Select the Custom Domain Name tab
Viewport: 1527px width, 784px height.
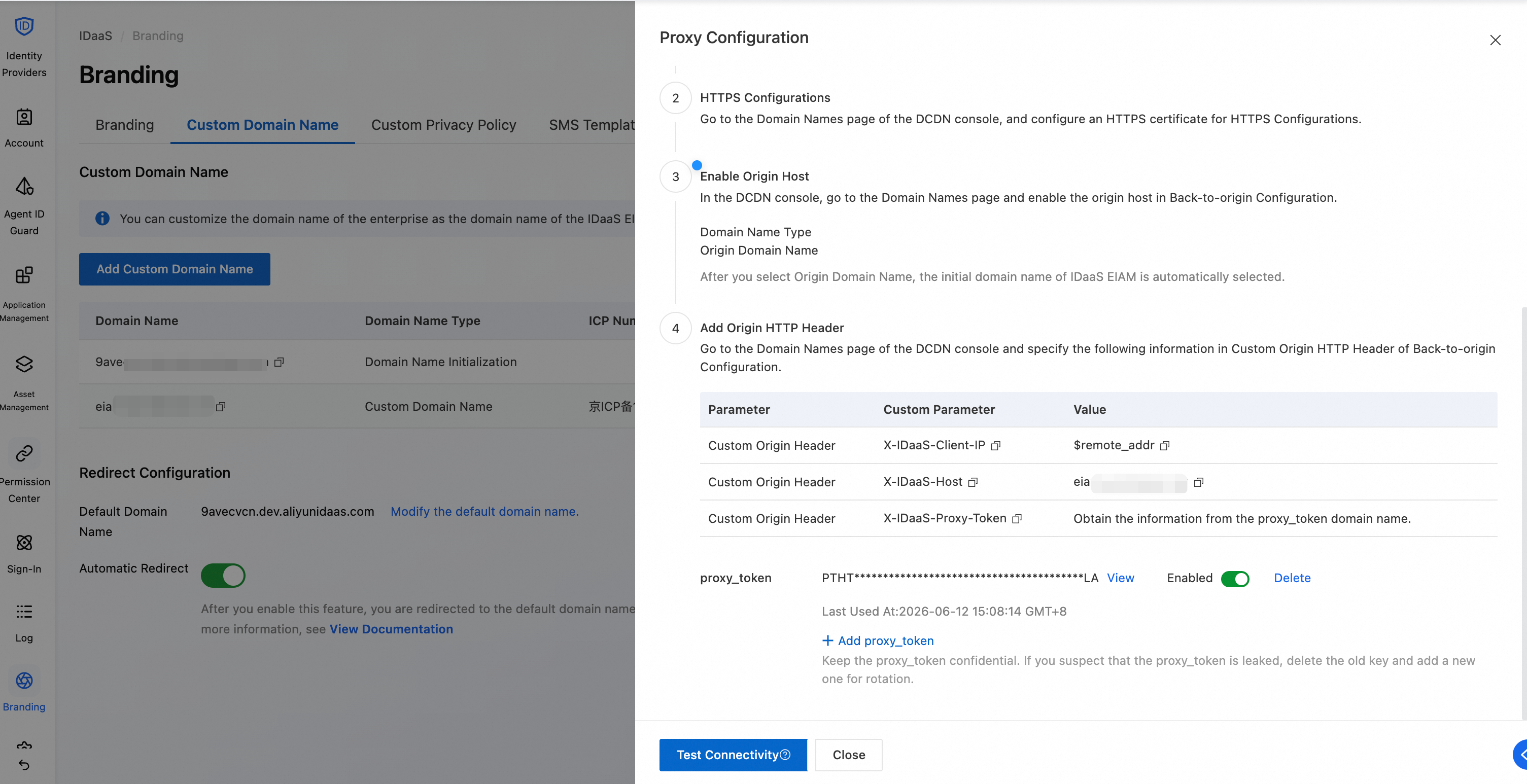click(x=263, y=125)
